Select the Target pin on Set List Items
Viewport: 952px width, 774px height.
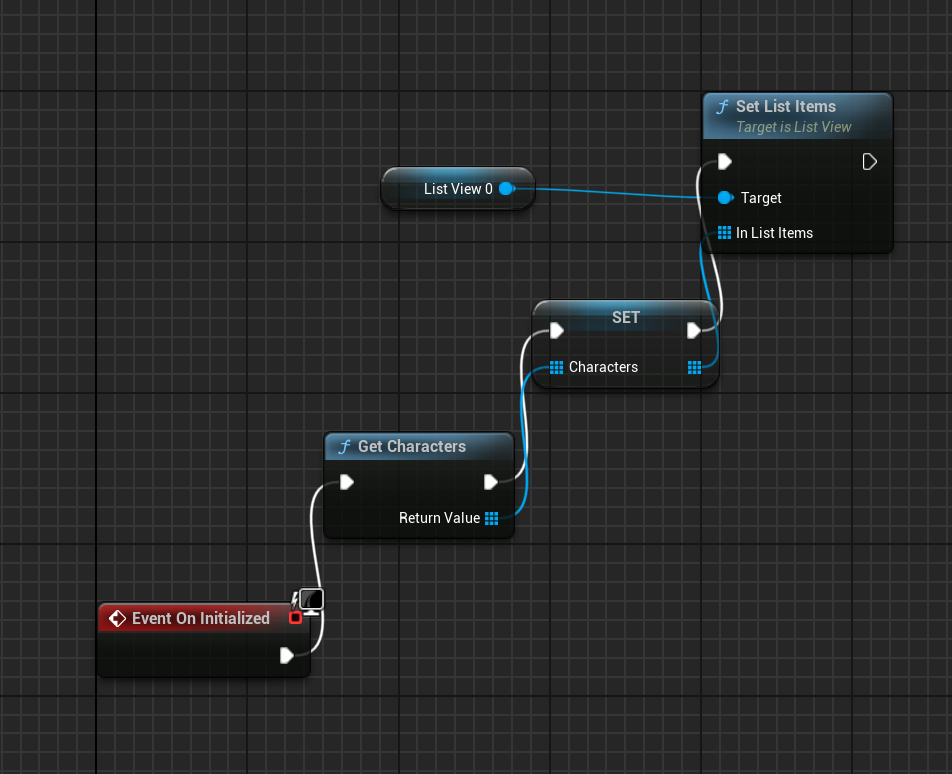click(x=725, y=198)
